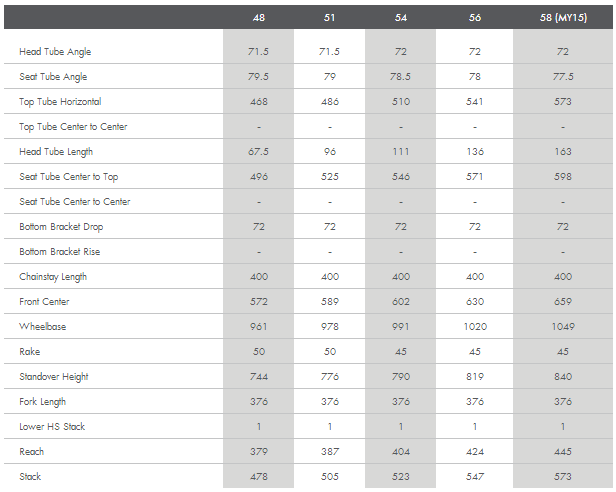Image resolution: width=616 pixels, height=492 pixels.
Task: Click the Reach value 404
Action: [x=401, y=452]
